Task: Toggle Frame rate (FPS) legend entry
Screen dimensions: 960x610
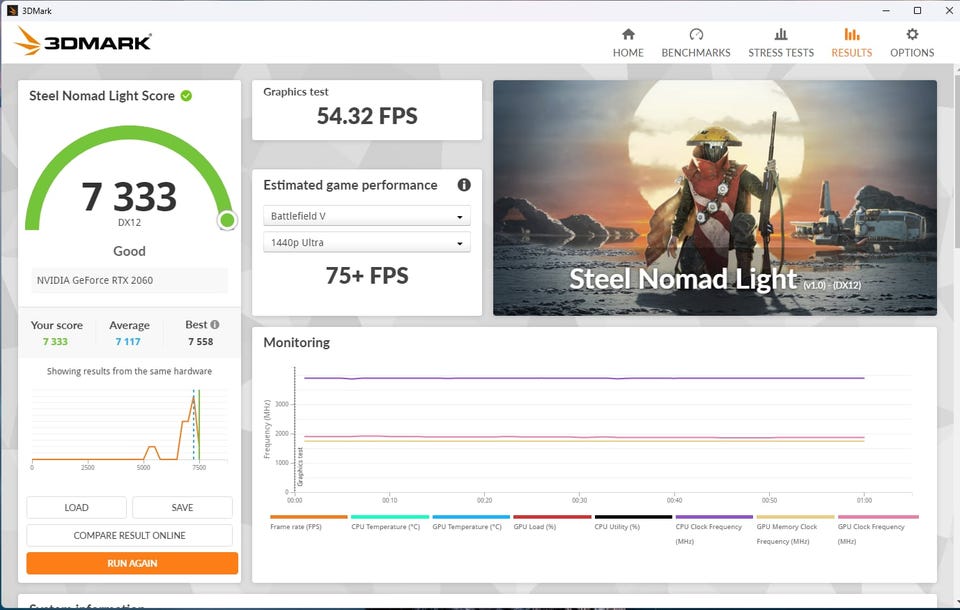Action: 308,522
